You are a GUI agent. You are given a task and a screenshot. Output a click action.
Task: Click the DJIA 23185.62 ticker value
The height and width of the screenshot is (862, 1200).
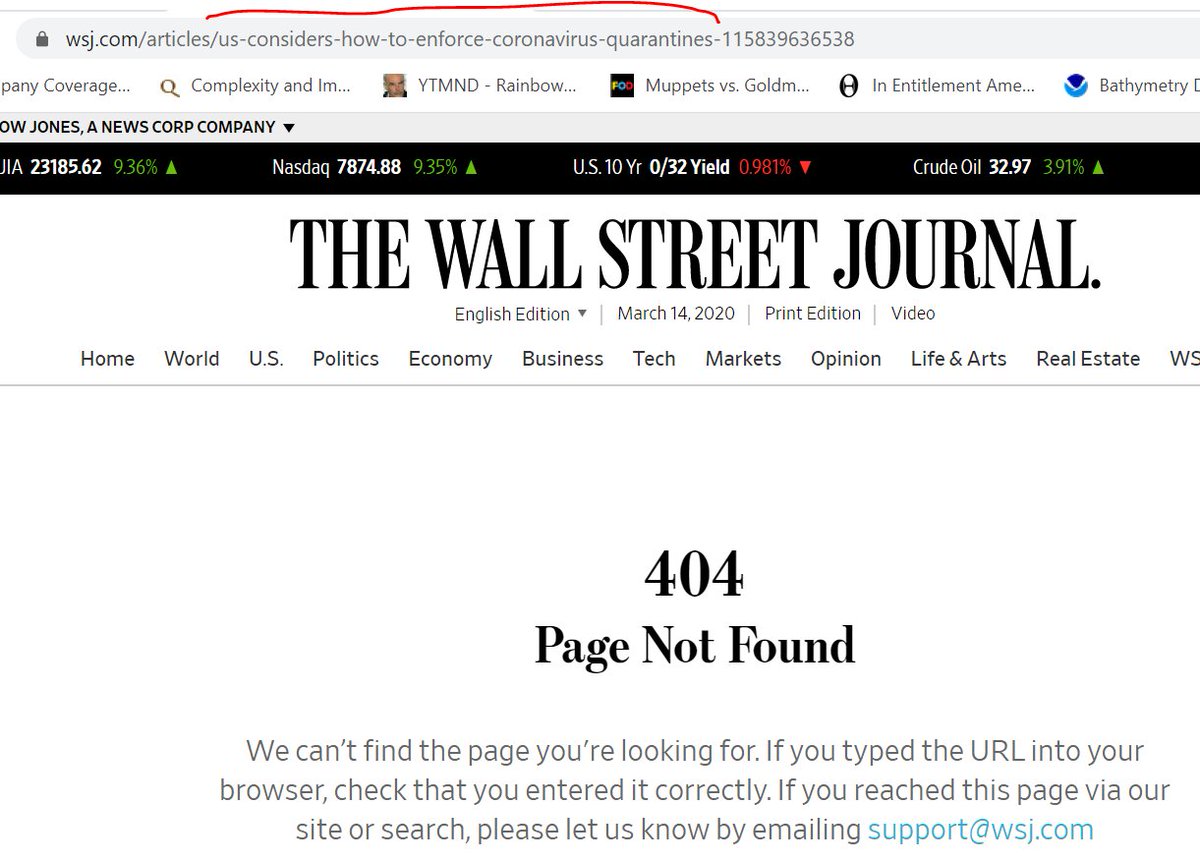pos(66,167)
